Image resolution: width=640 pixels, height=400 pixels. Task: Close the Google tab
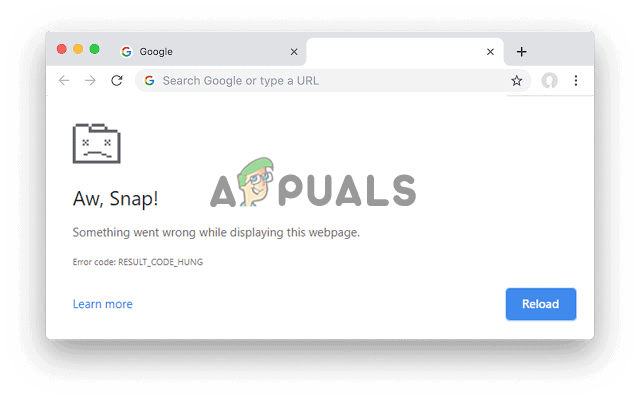(294, 52)
